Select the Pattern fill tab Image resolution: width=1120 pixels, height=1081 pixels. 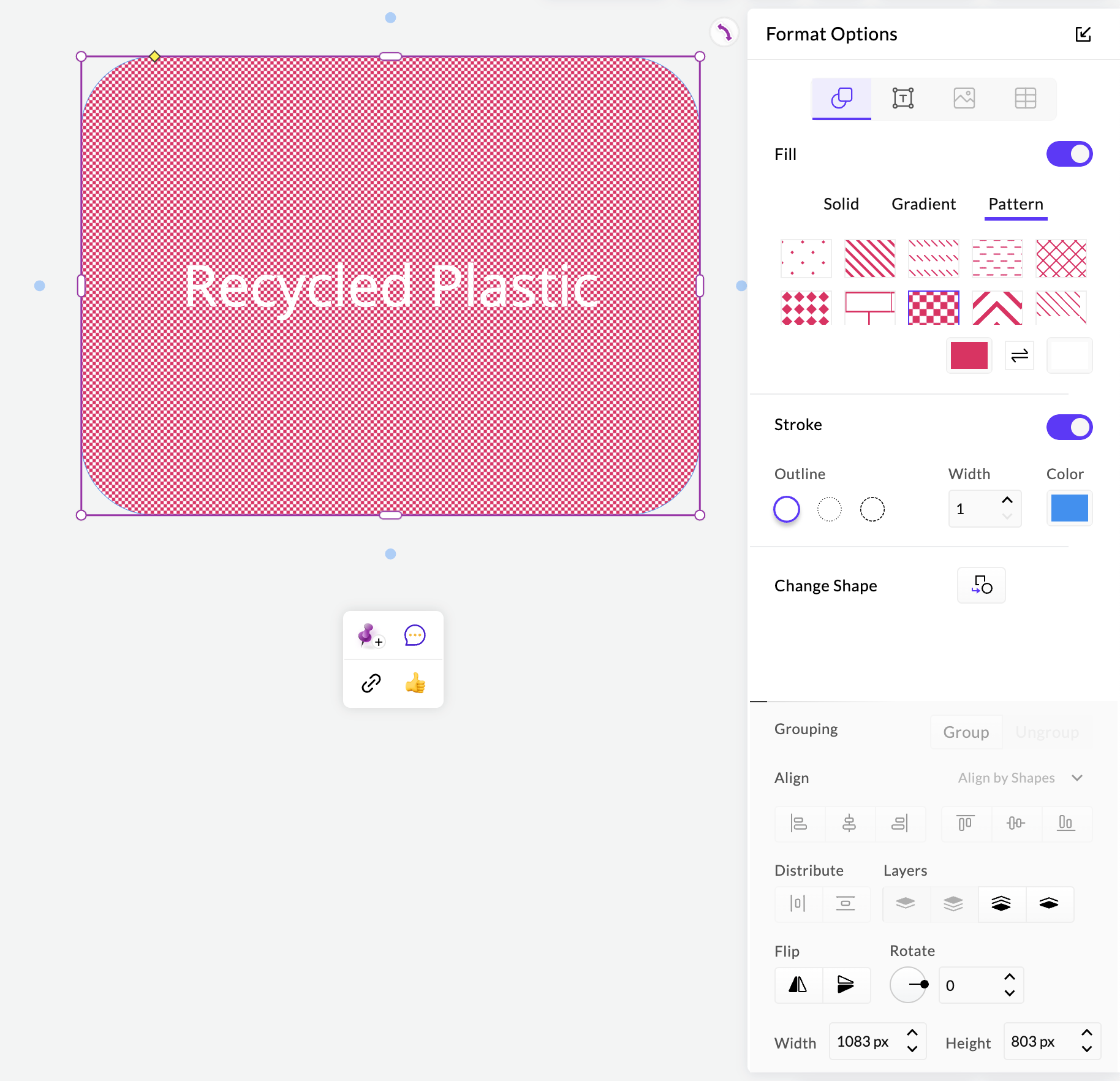1016,204
